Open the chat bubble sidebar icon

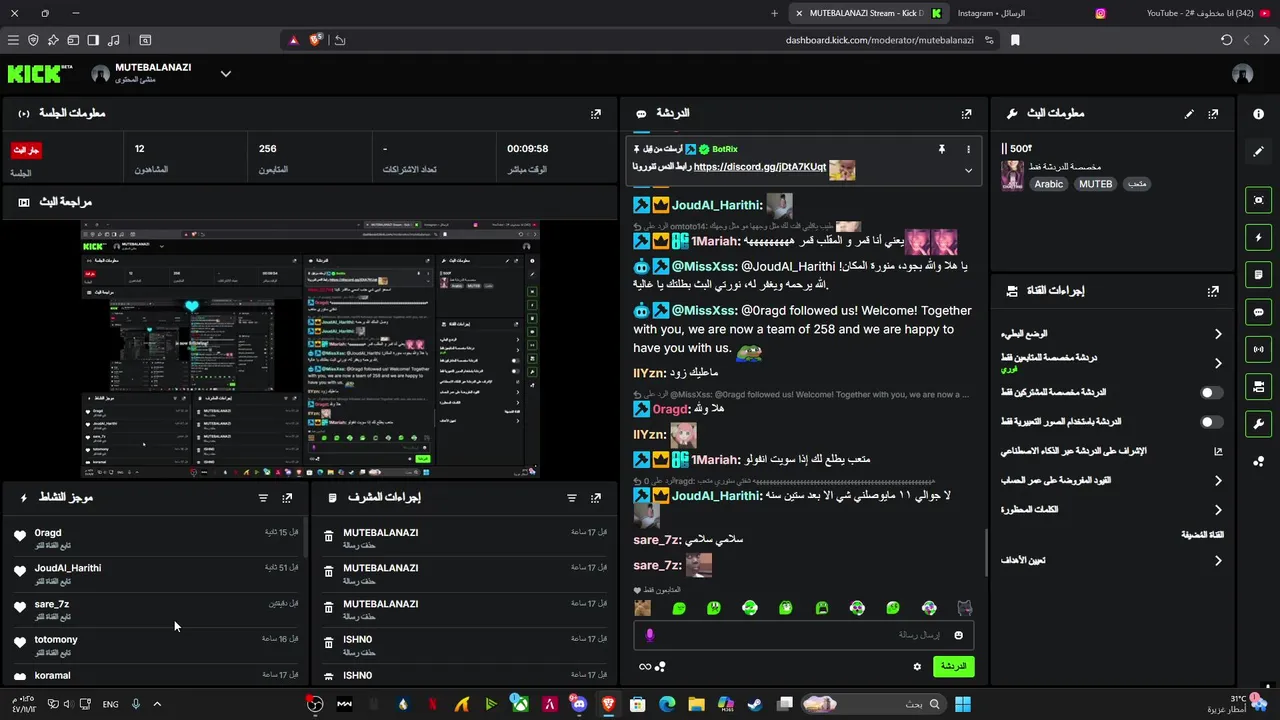click(x=1258, y=312)
